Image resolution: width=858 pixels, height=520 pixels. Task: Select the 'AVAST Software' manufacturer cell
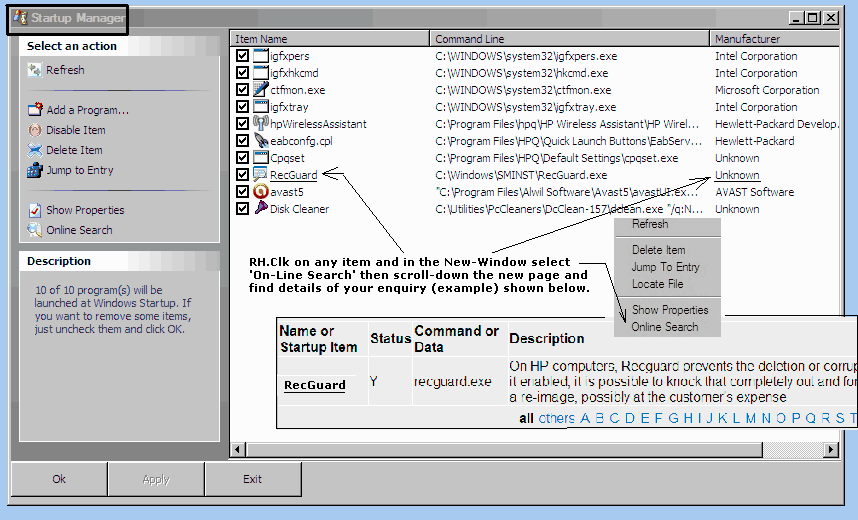755,192
